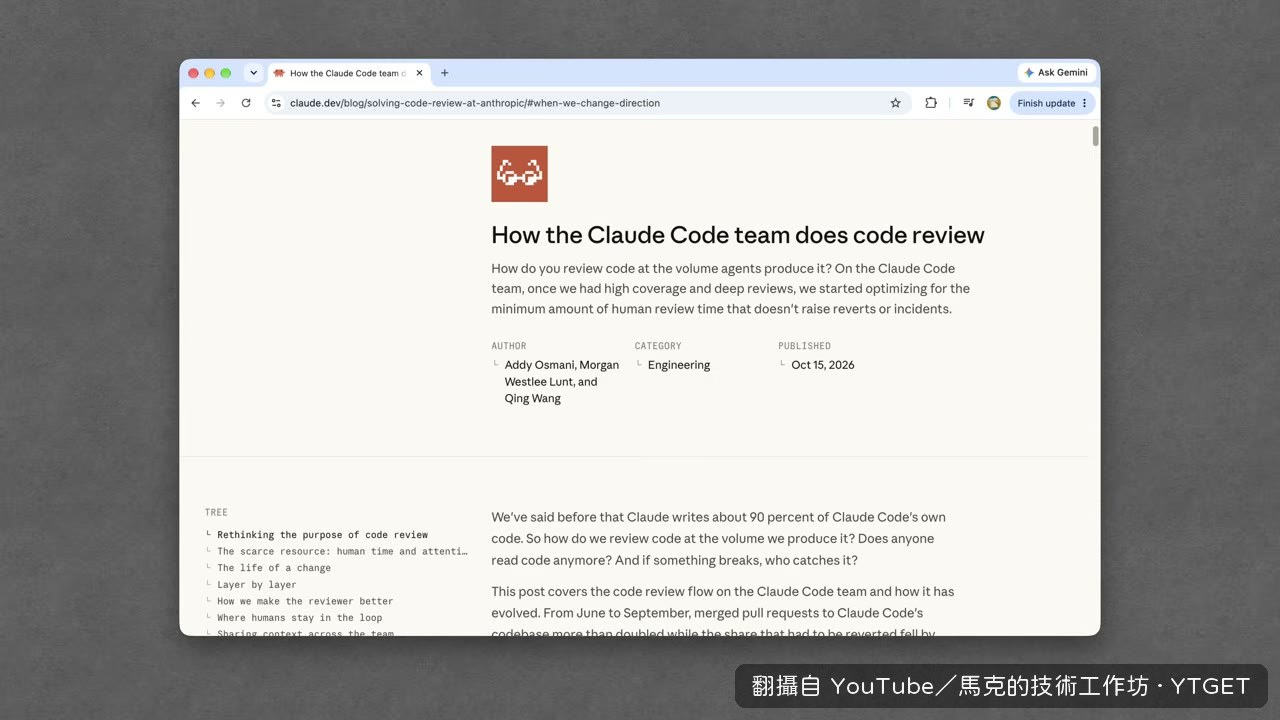The image size is (1280, 720).
Task: Click the article title heading
Action: (x=738, y=235)
